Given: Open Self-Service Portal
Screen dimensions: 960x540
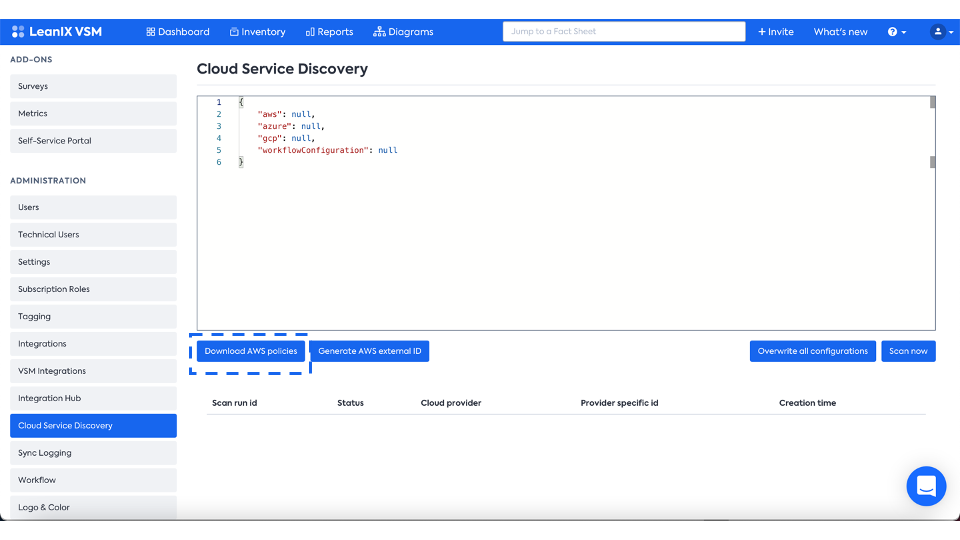Looking at the screenshot, I should click(x=93, y=141).
